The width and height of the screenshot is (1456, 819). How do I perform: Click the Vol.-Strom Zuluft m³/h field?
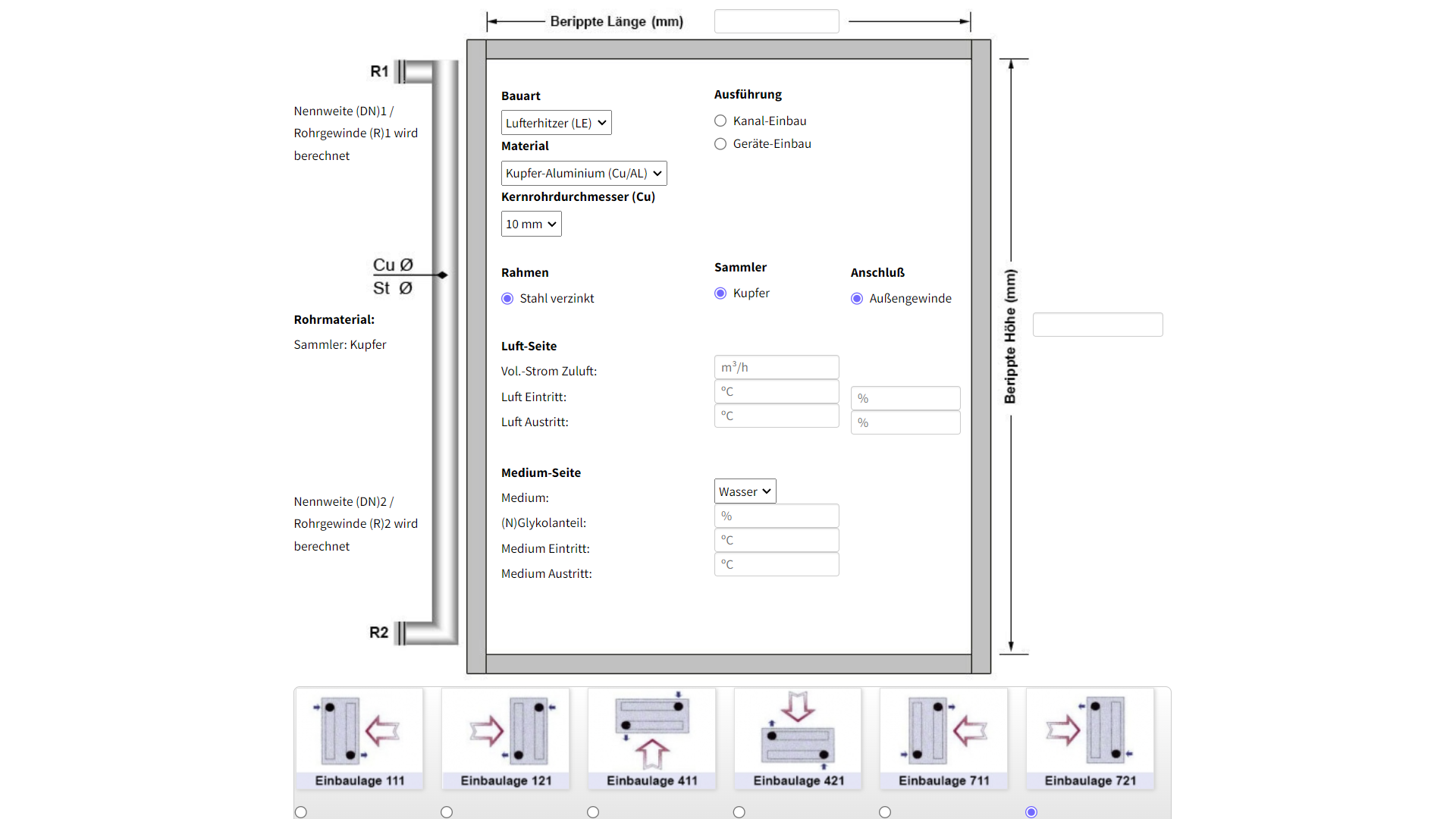[x=777, y=367]
